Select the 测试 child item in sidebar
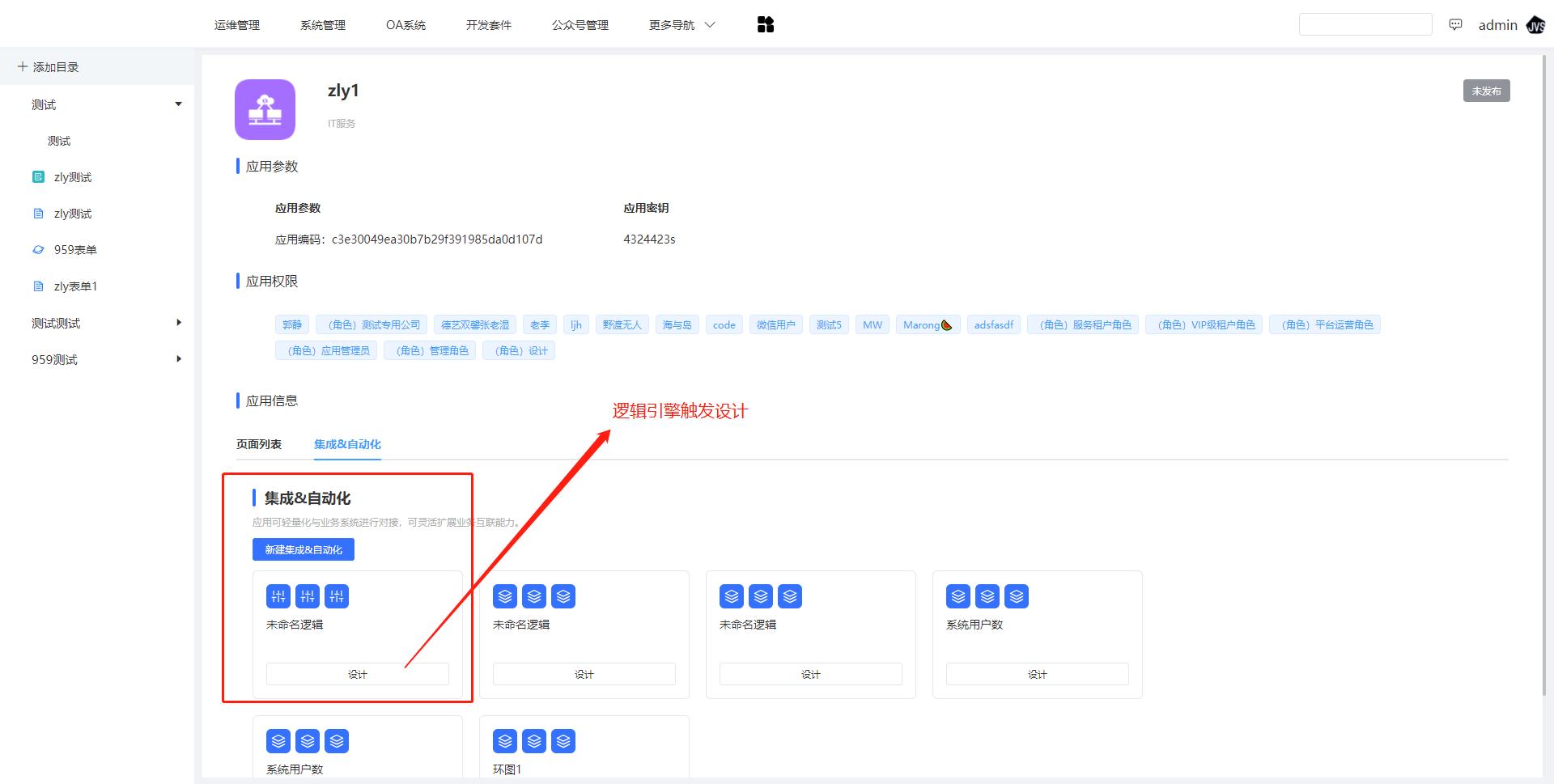The height and width of the screenshot is (784, 1554). point(59,141)
